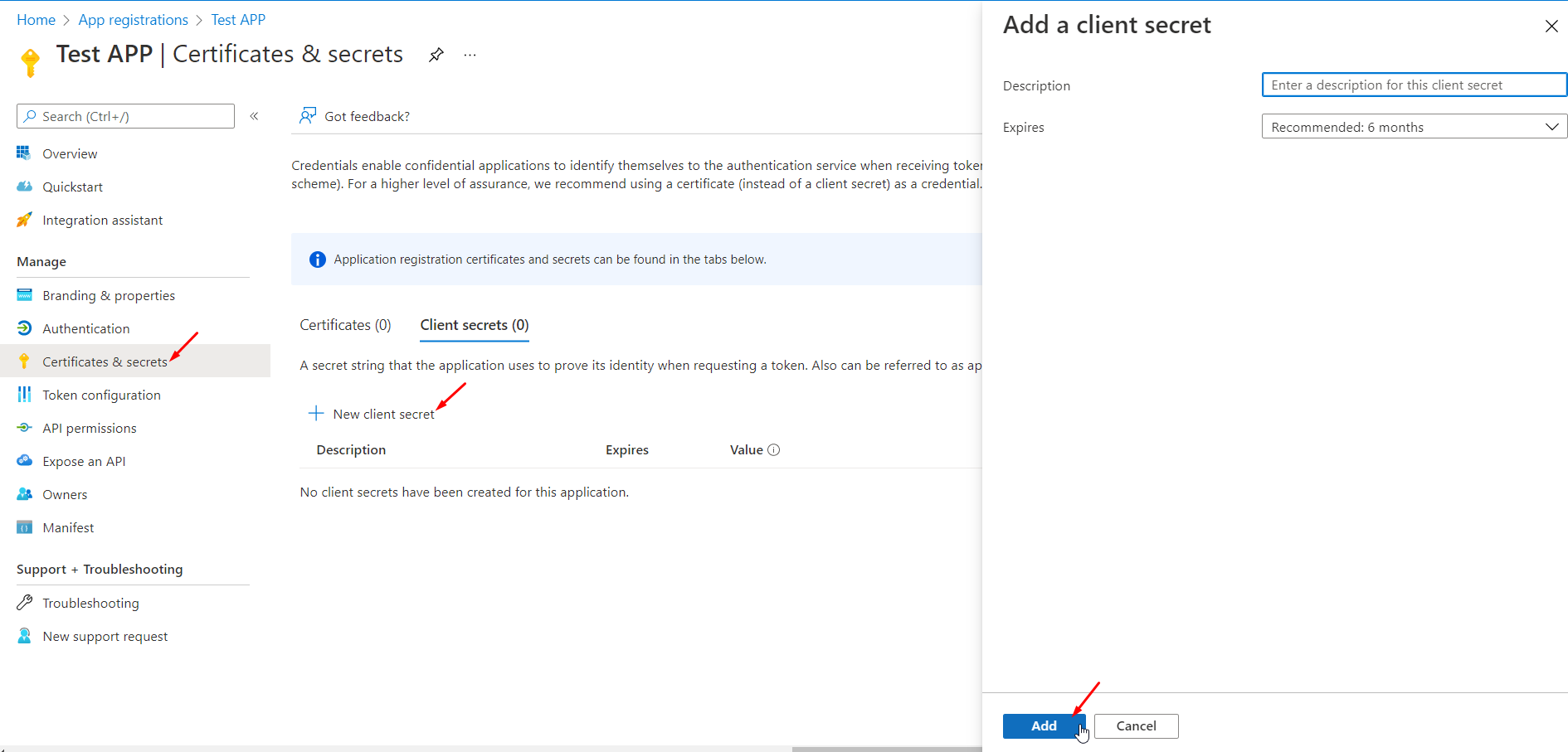
Task: Open Troubleshooting under Support
Action: 90,604
